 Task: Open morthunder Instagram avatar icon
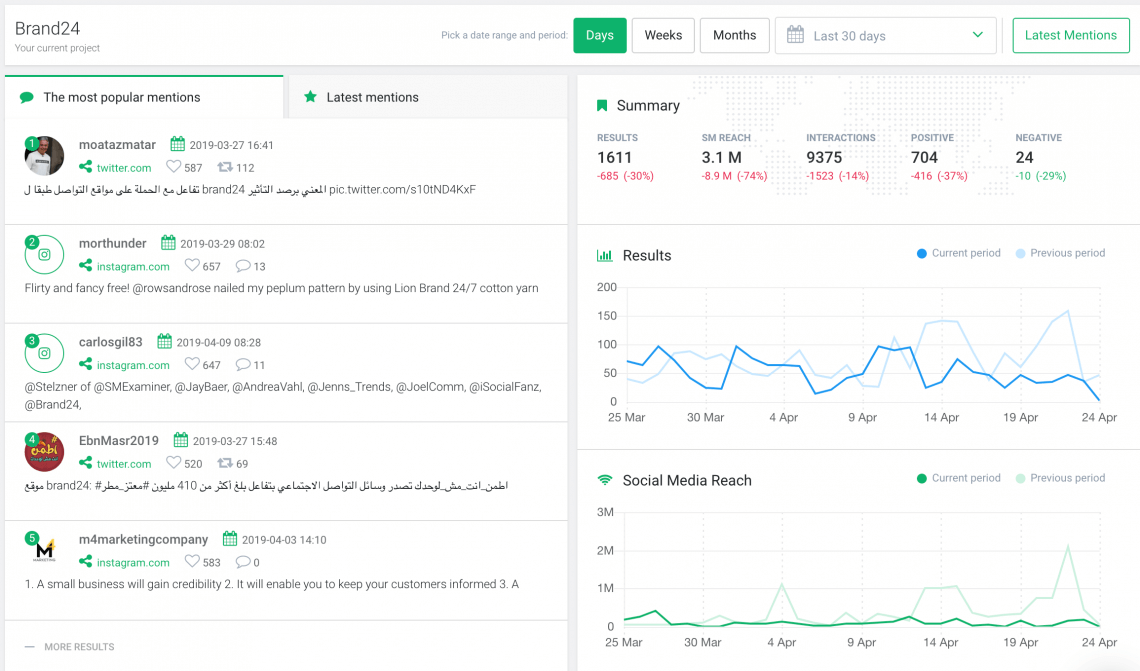pos(44,254)
